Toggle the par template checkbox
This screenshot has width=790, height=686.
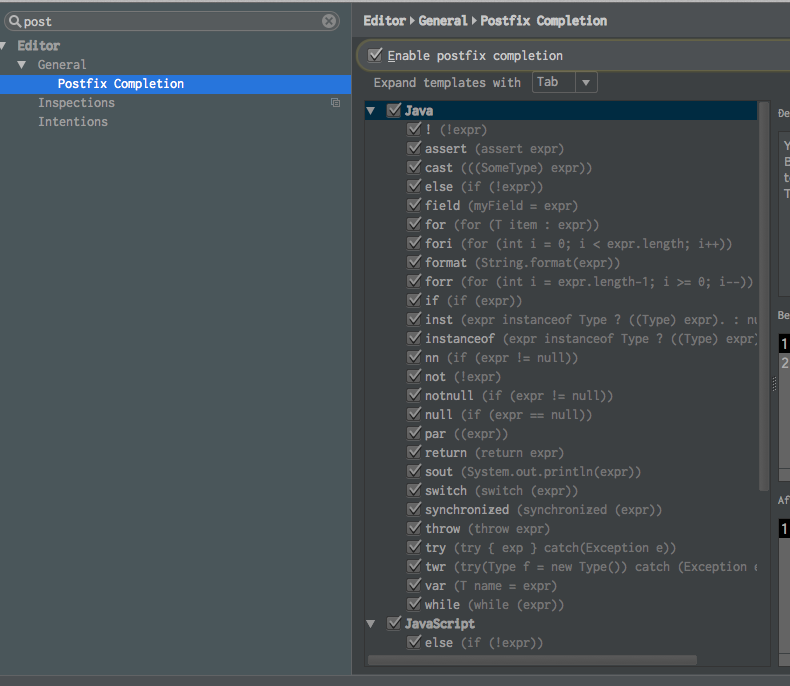point(414,433)
